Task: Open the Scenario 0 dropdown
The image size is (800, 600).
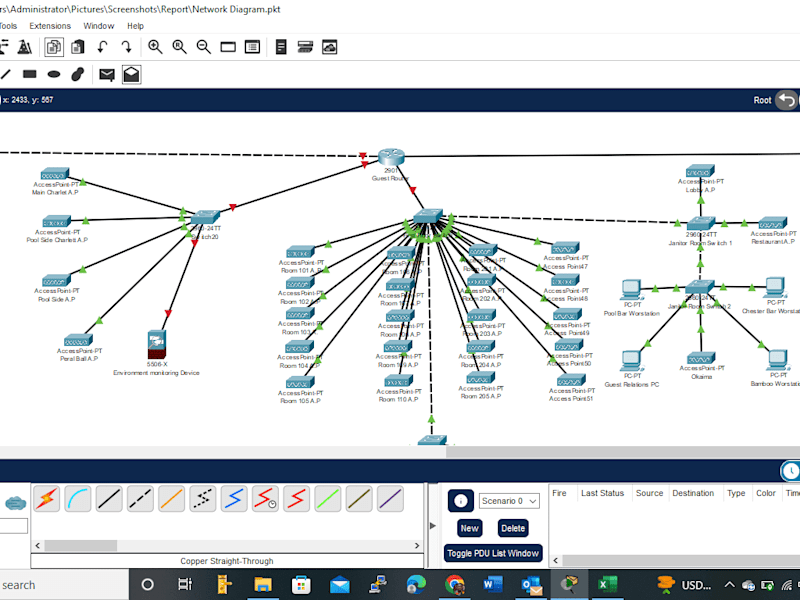Action: 509,501
